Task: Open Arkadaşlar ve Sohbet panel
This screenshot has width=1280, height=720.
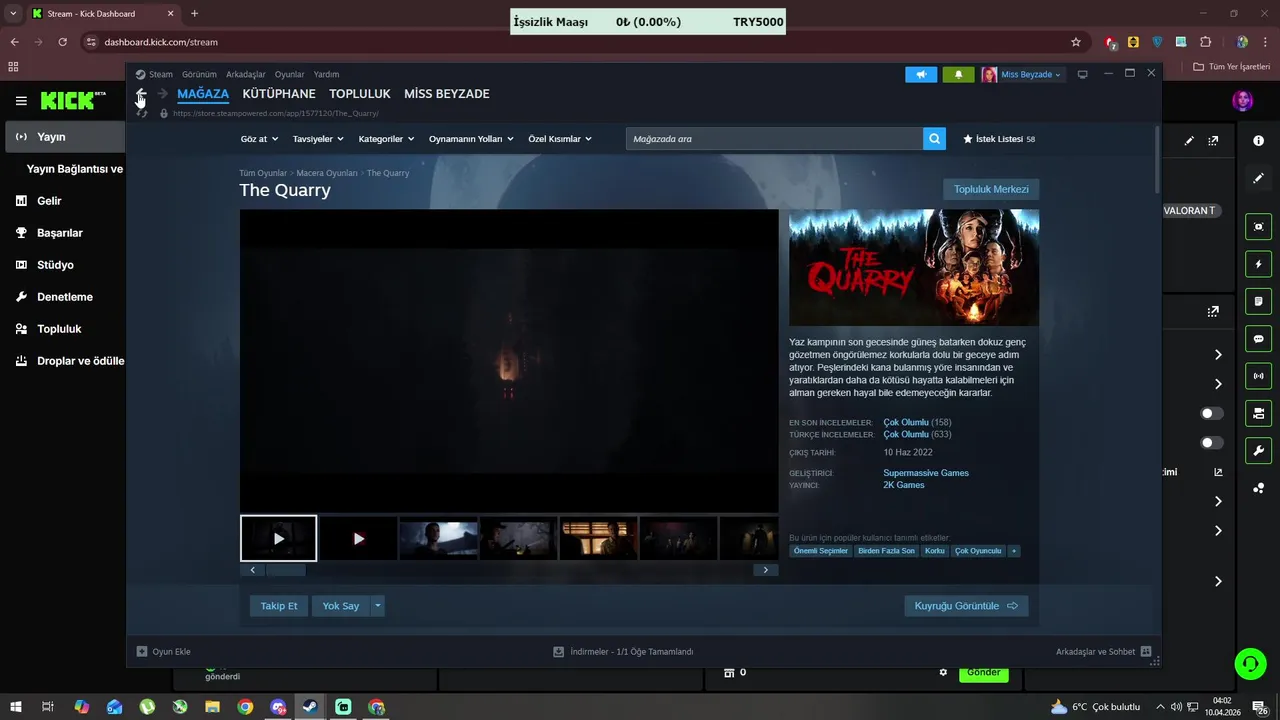Action: (1103, 652)
